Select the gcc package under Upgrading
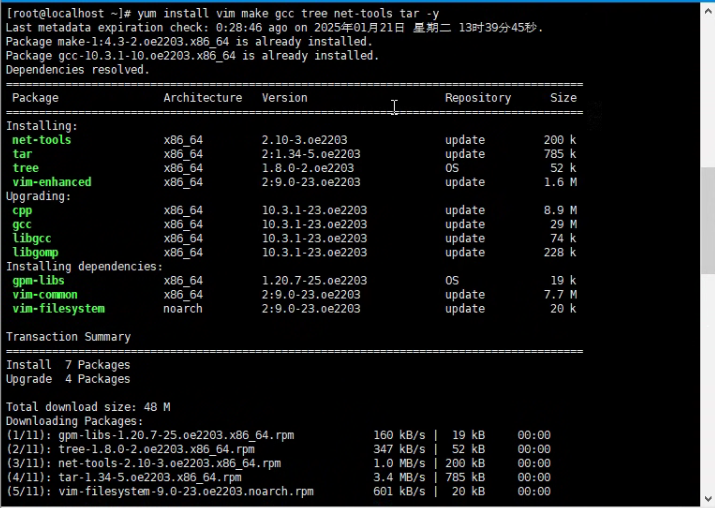 22,224
